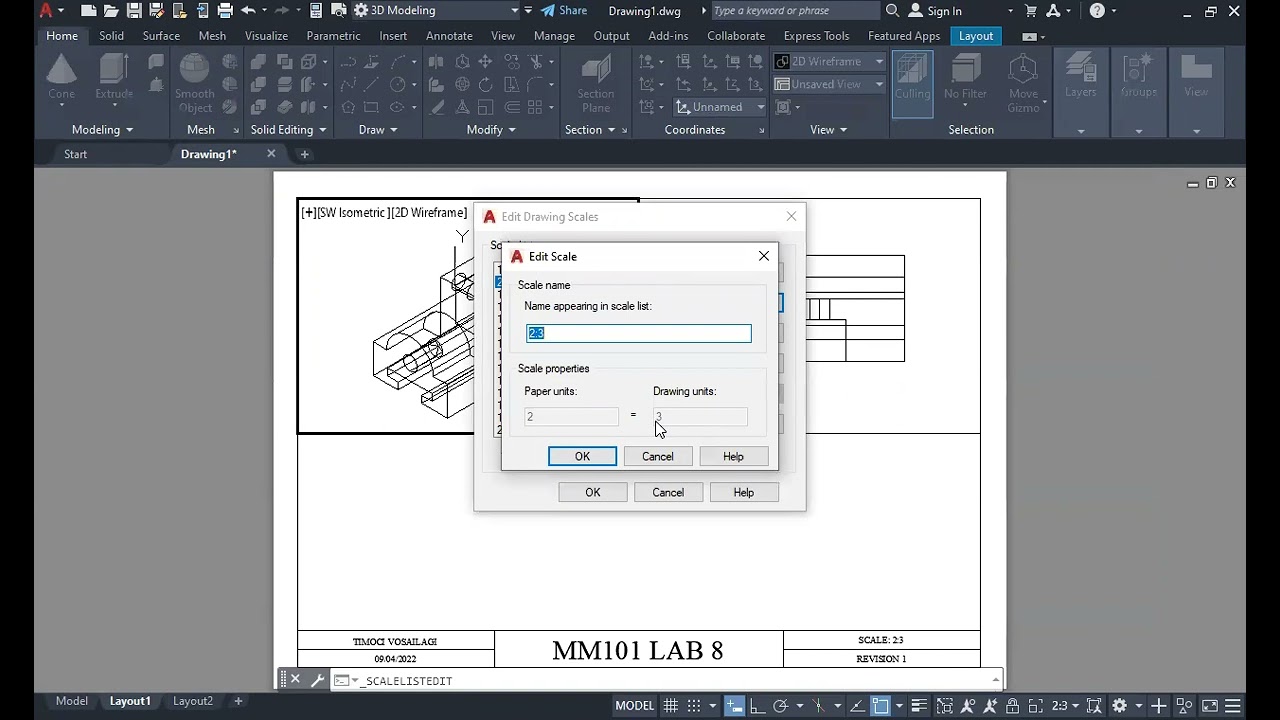Click the Share paper plane button
Image resolution: width=1280 pixels, height=720 pixels.
click(x=564, y=11)
